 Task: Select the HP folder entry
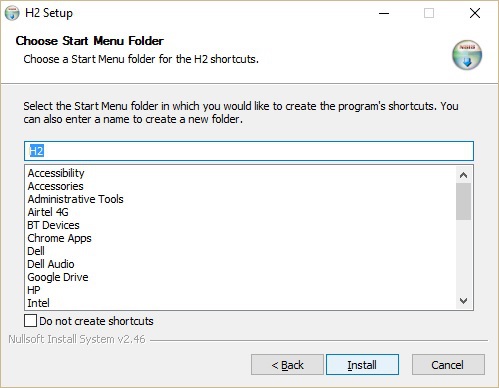click(x=34, y=290)
